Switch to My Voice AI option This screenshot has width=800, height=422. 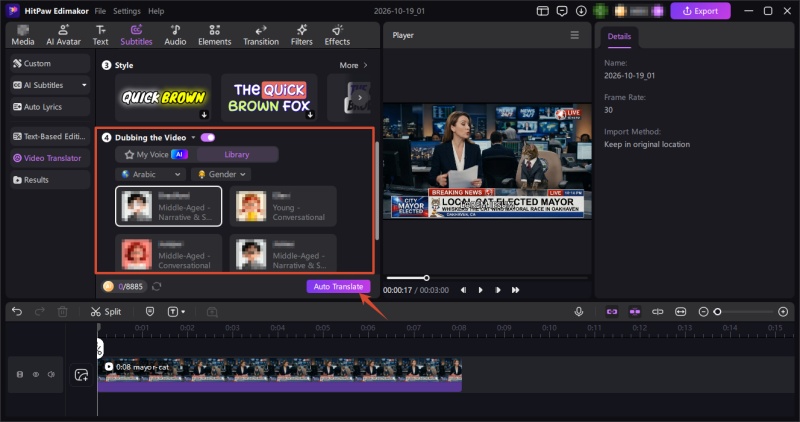(156, 154)
